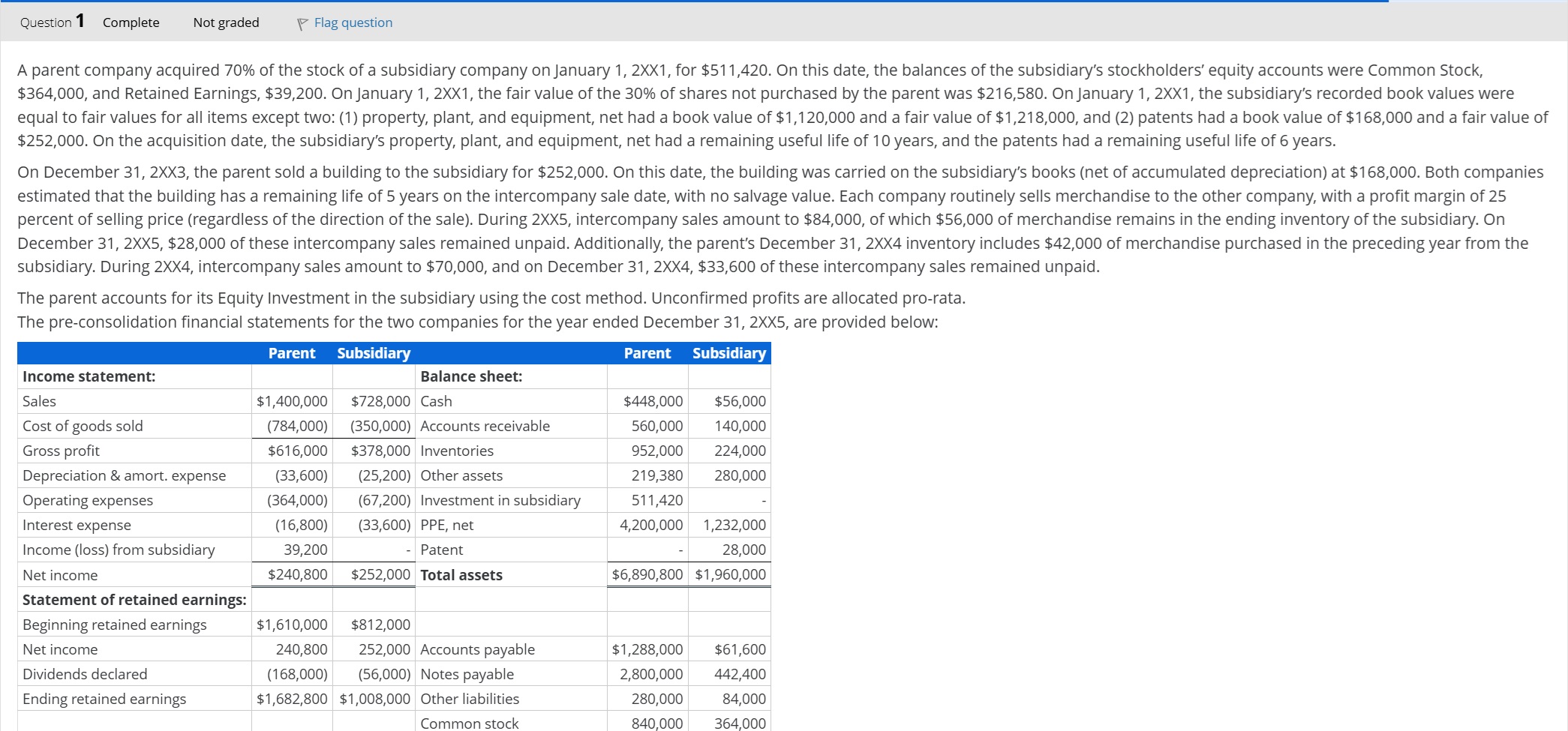Select the "Other liabilities" label

tap(470, 699)
